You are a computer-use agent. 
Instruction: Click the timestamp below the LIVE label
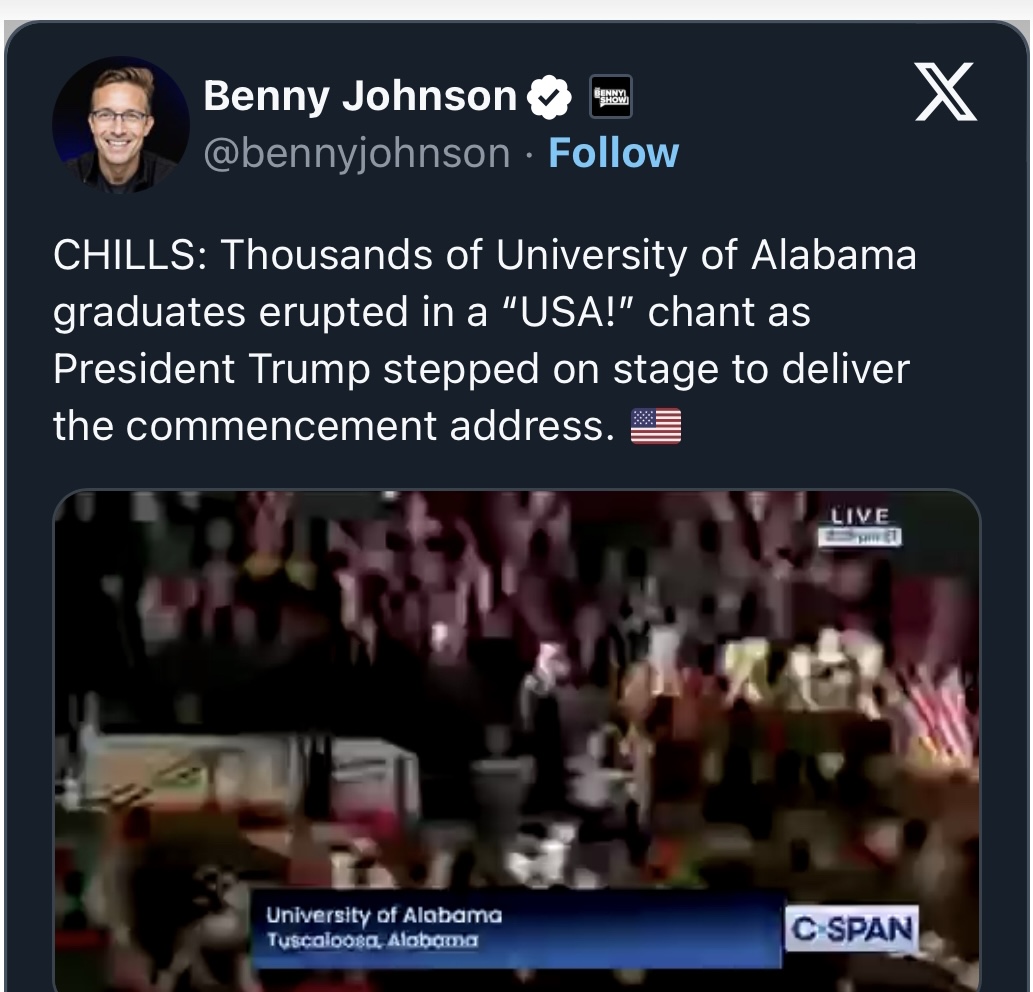click(x=860, y=537)
